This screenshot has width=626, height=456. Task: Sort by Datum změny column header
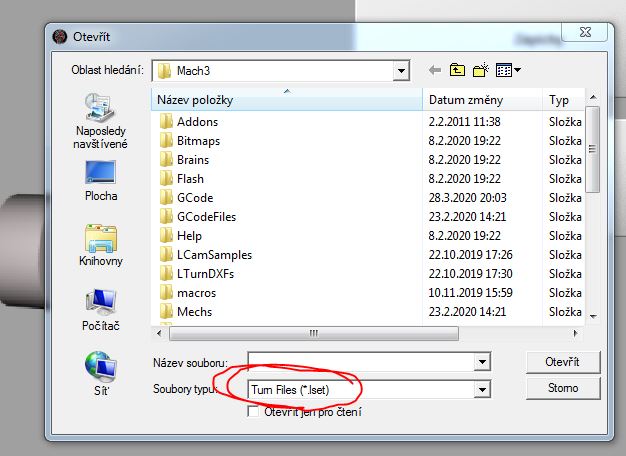pos(482,101)
